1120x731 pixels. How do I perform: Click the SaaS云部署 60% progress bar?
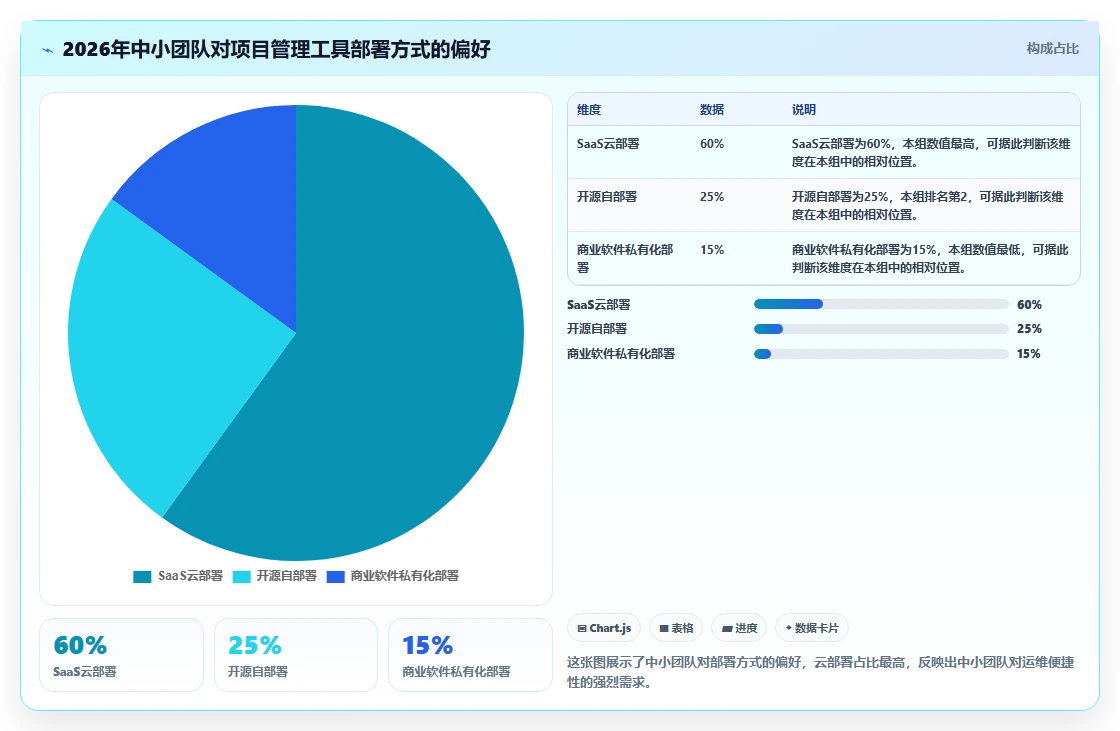click(881, 304)
